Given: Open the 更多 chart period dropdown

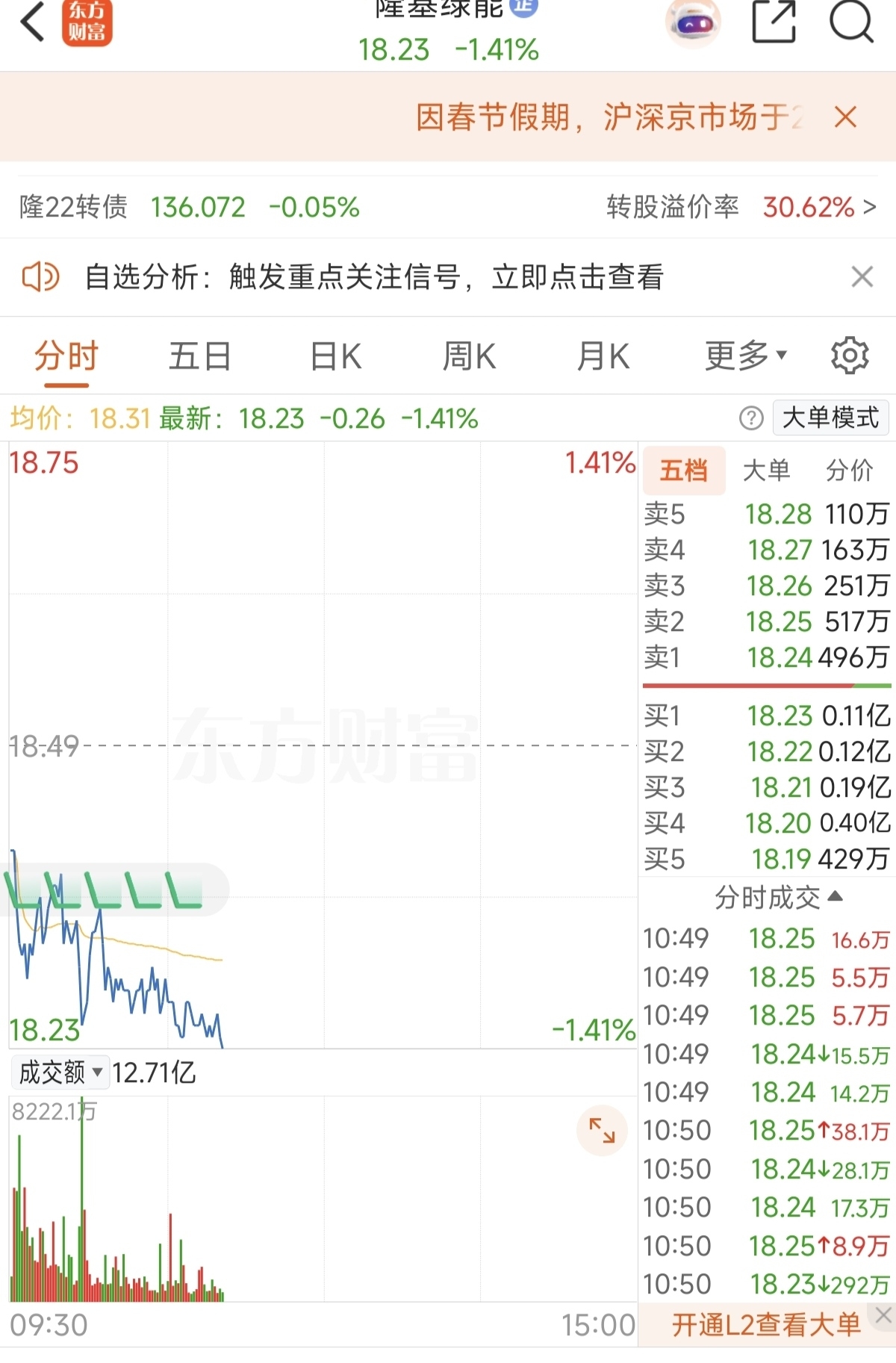Looking at the screenshot, I should [745, 356].
